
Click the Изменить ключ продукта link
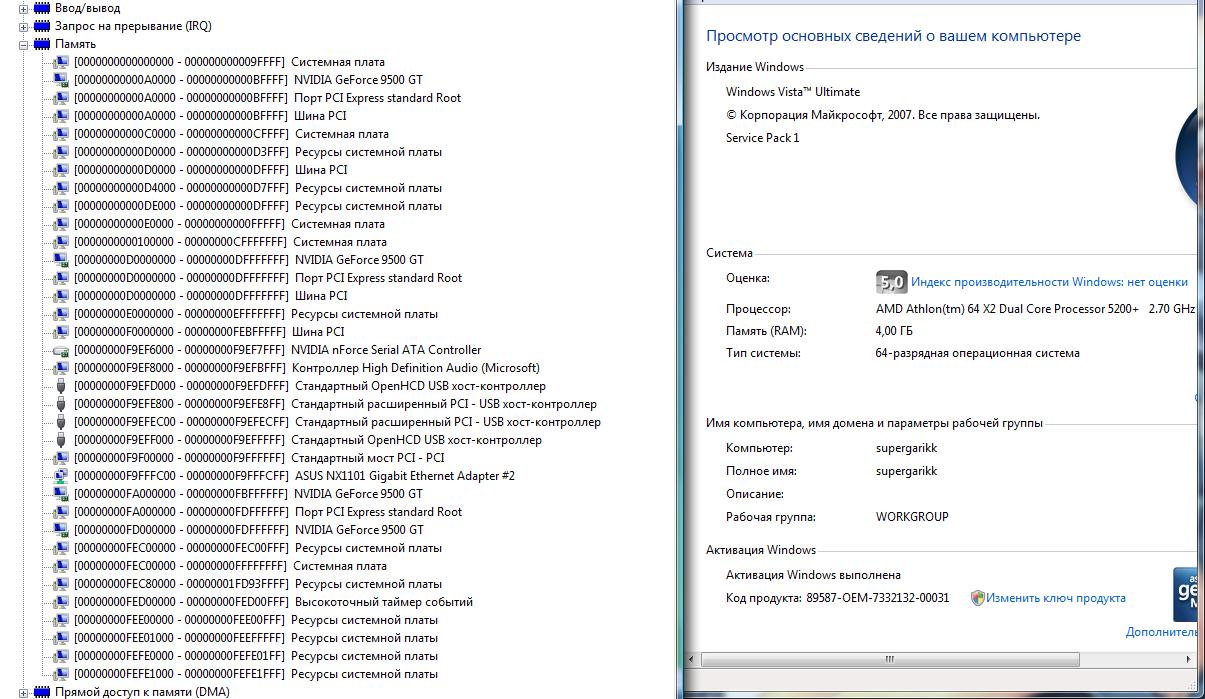pyautogui.click(x=1056, y=598)
